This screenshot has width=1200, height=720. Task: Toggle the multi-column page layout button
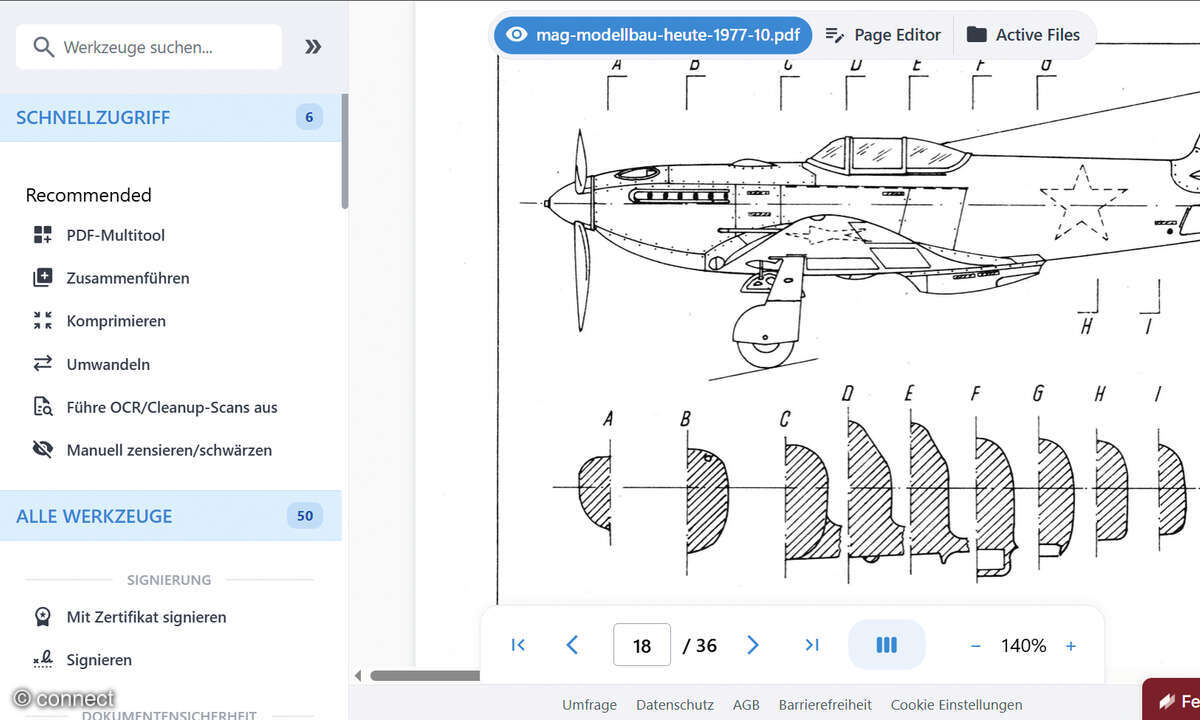click(x=886, y=645)
